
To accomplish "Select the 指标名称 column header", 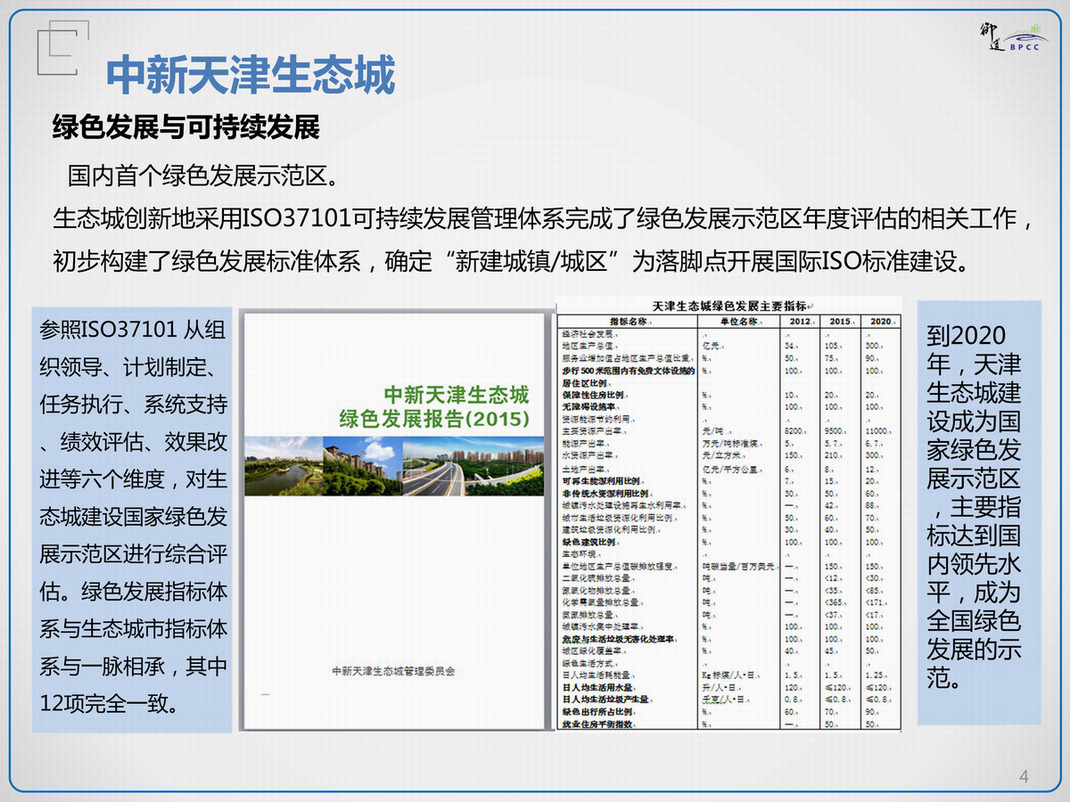I will tap(630, 321).
